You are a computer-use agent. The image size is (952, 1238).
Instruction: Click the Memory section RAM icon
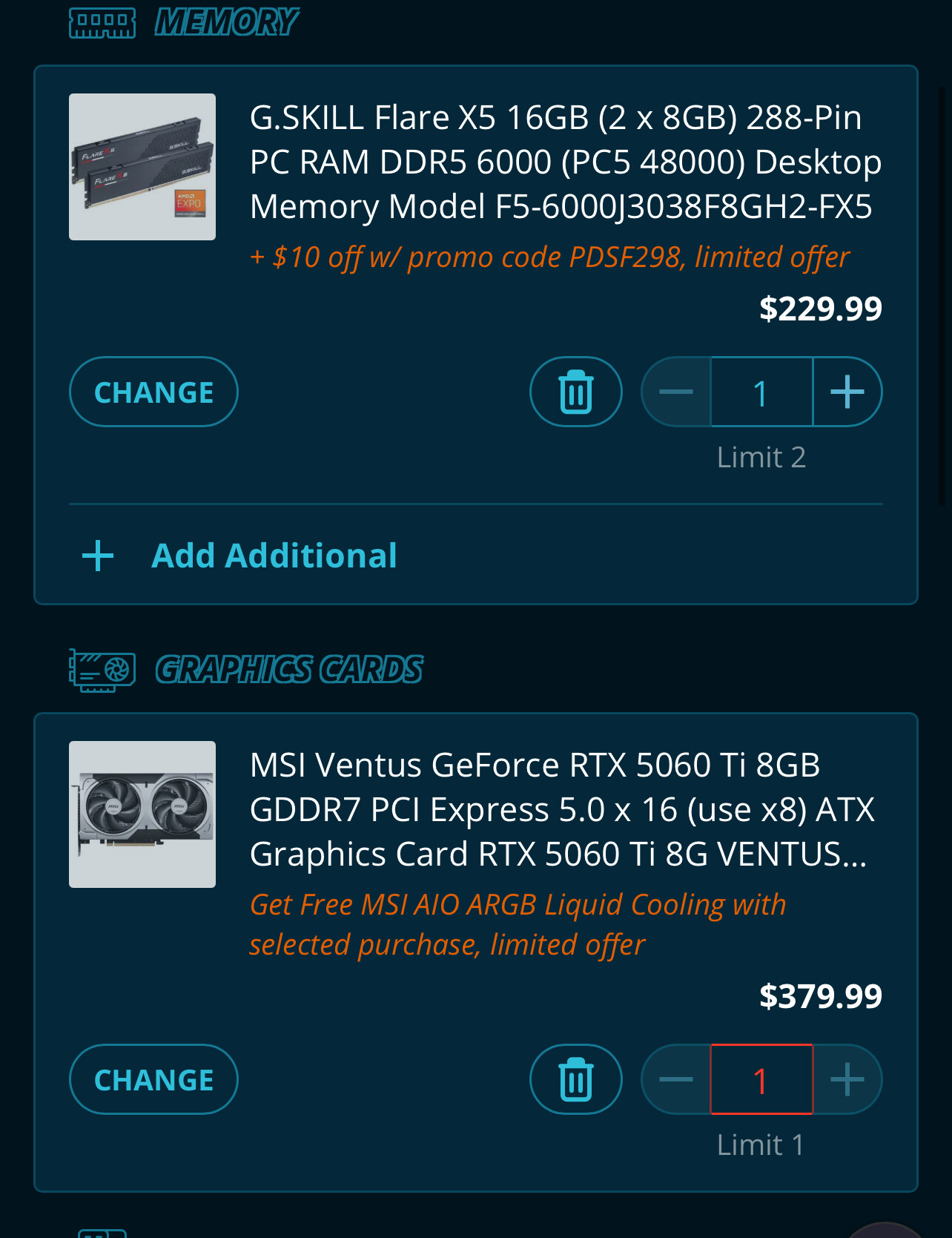102,23
